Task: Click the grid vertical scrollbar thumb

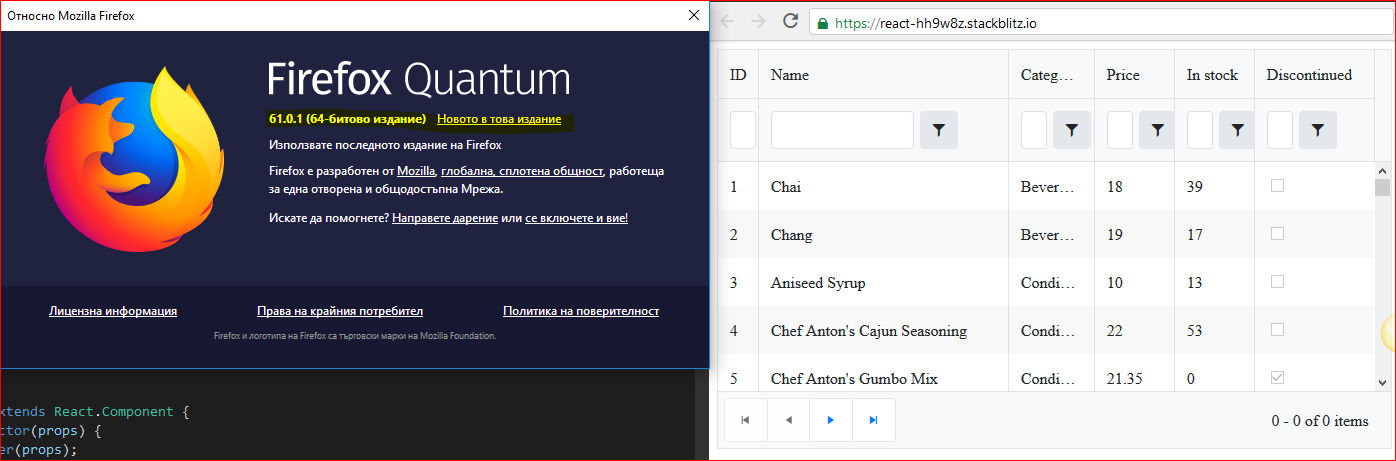Action: tap(1382, 188)
